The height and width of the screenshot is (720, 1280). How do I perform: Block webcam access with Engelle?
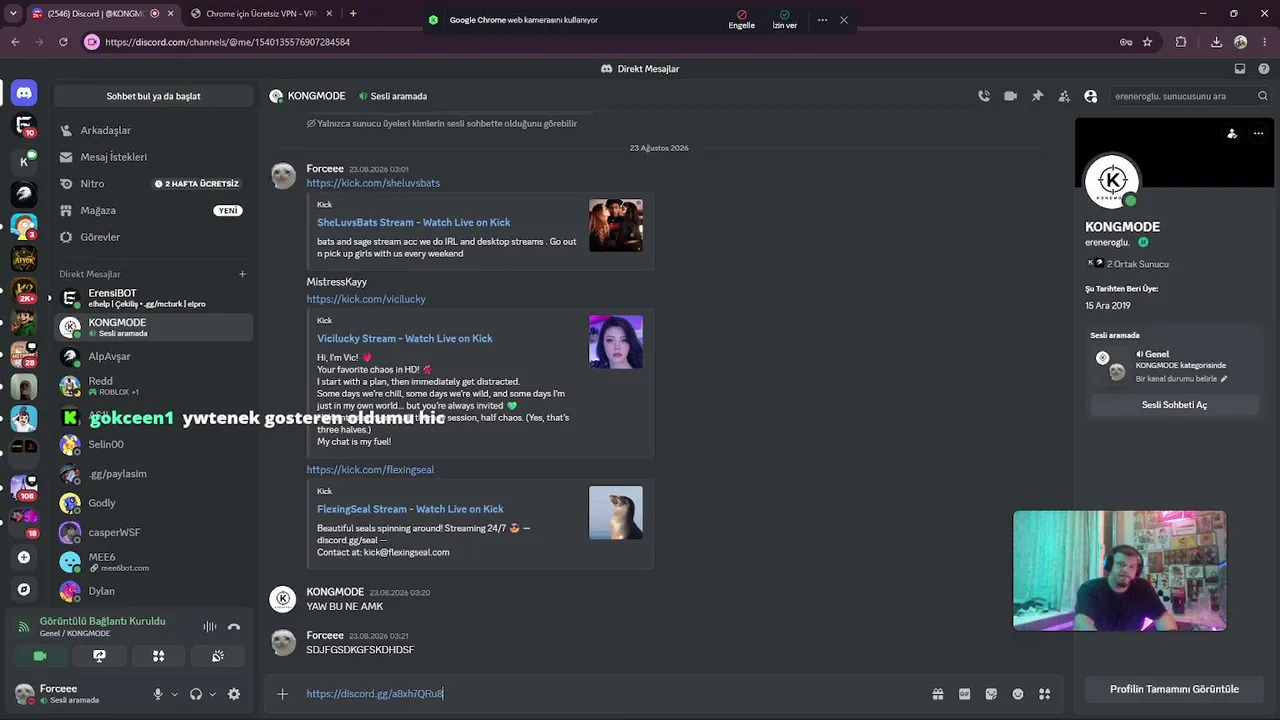pos(742,20)
